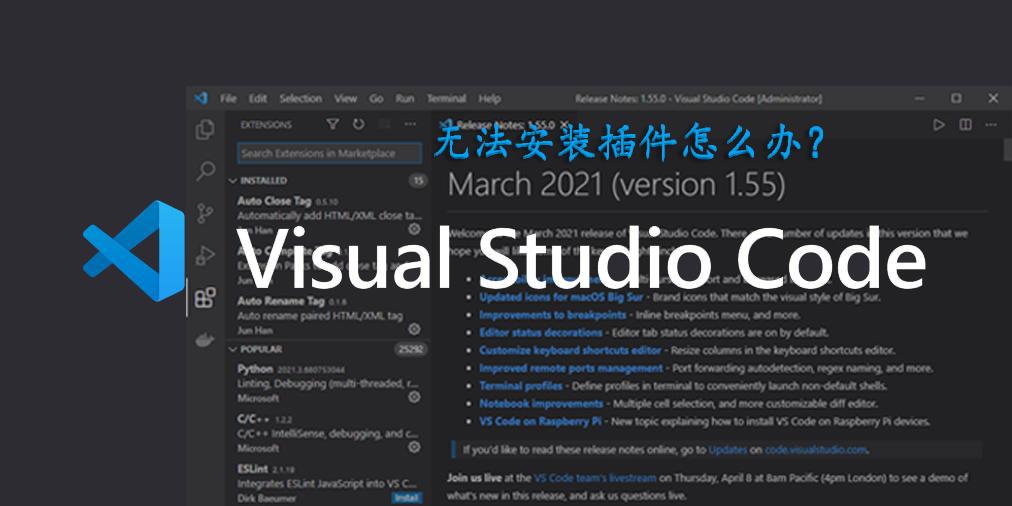Image resolution: width=1012 pixels, height=506 pixels.
Task: Open Notebook improvements link
Action: click(541, 404)
